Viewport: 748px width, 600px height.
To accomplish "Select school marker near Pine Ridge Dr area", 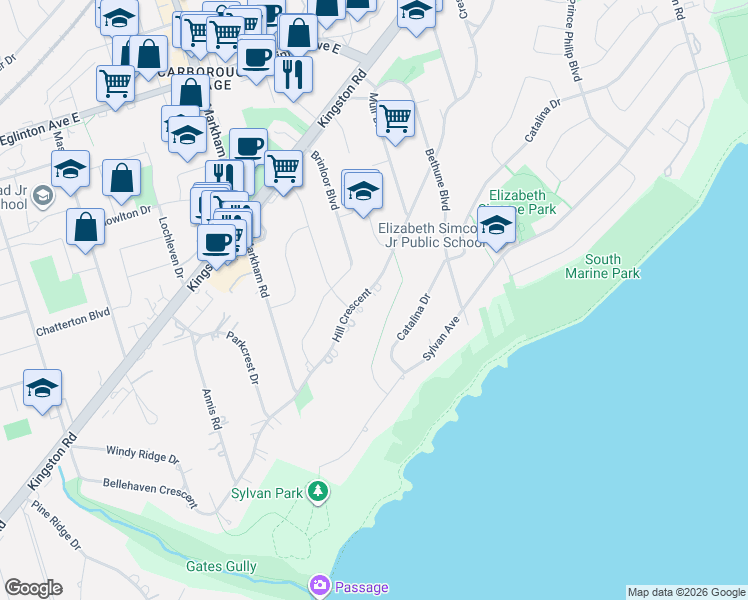I will 42,390.
